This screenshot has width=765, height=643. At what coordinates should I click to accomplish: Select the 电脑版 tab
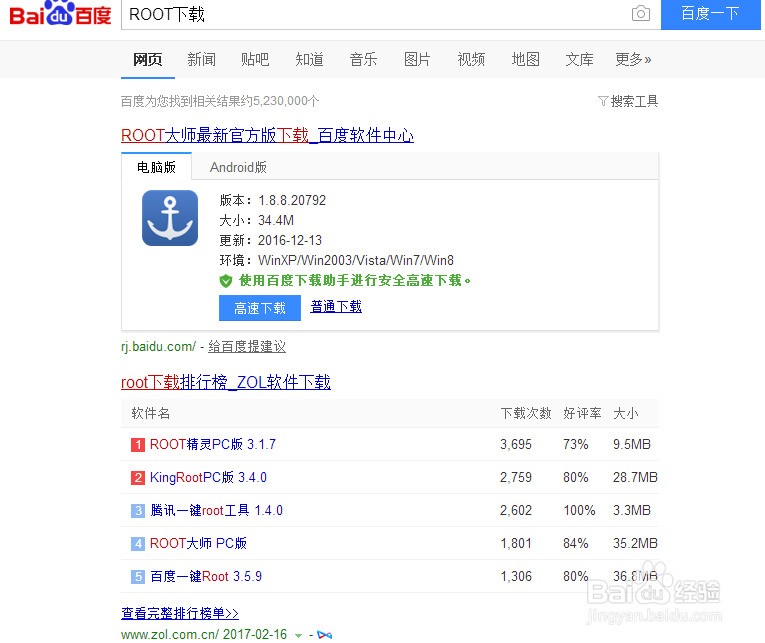(157, 168)
